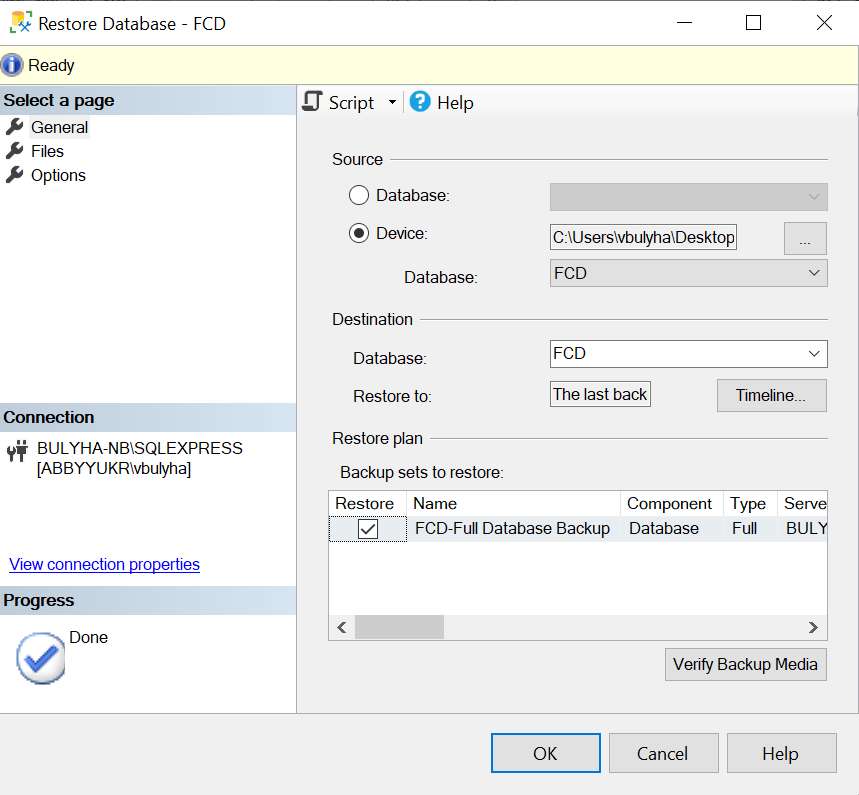Click the Restore column header
The width and height of the screenshot is (859, 795).
pyautogui.click(x=368, y=504)
